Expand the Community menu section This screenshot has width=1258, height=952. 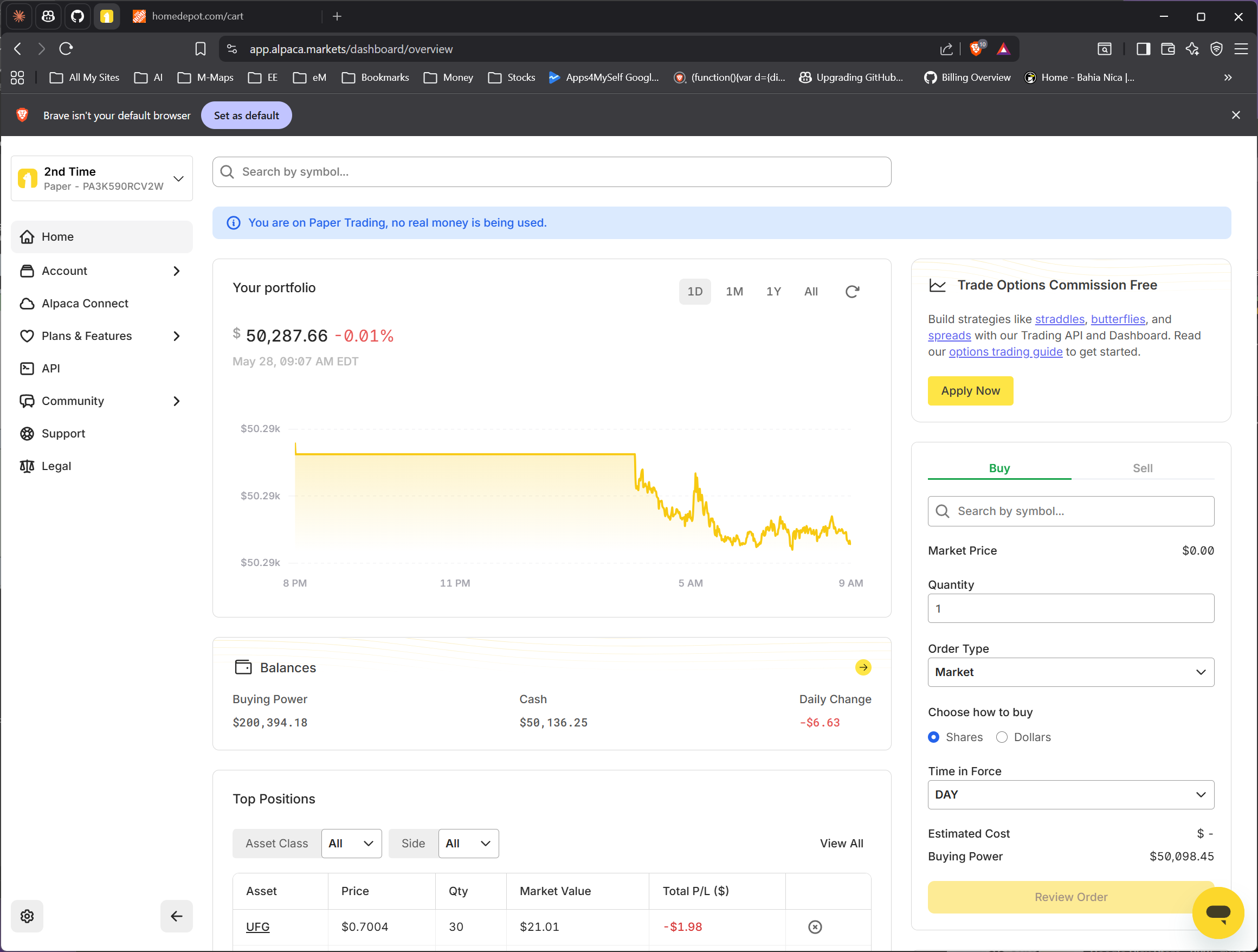tap(102, 401)
